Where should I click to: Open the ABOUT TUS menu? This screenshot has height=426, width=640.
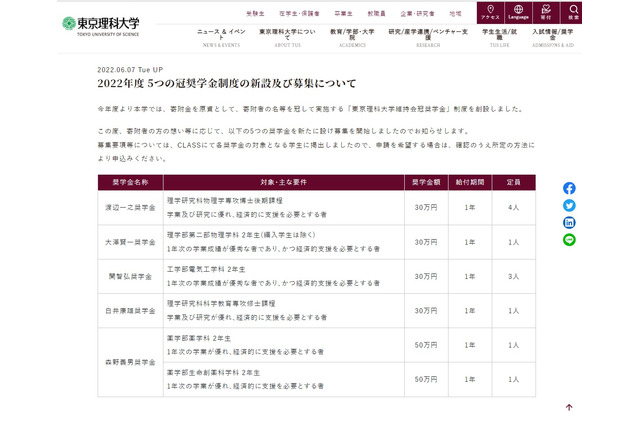287,38
